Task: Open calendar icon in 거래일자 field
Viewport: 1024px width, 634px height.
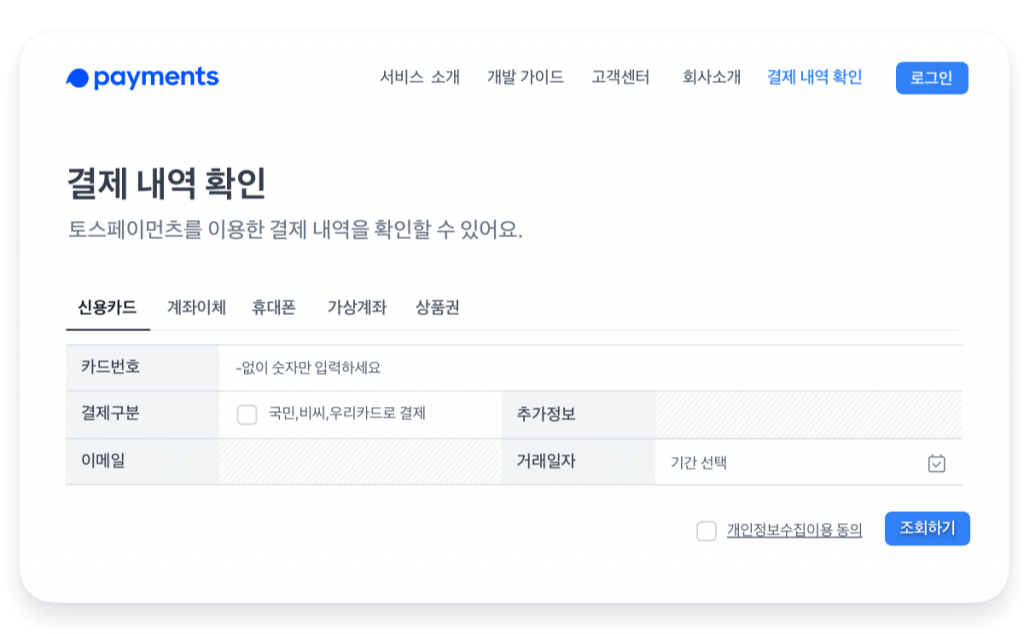Action: 936,463
